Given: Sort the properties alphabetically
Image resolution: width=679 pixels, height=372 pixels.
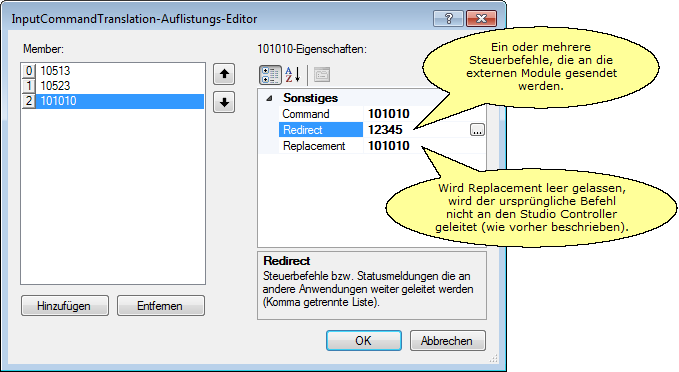Looking at the screenshot, I should [293, 75].
